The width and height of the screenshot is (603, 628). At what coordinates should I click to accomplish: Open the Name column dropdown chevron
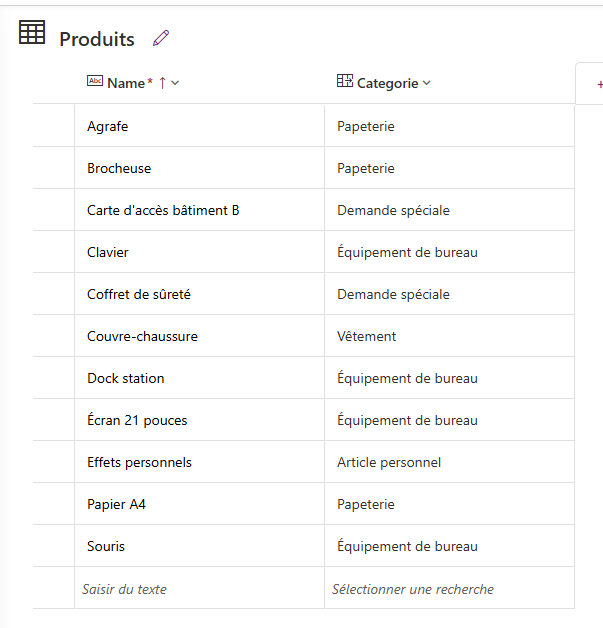click(175, 83)
